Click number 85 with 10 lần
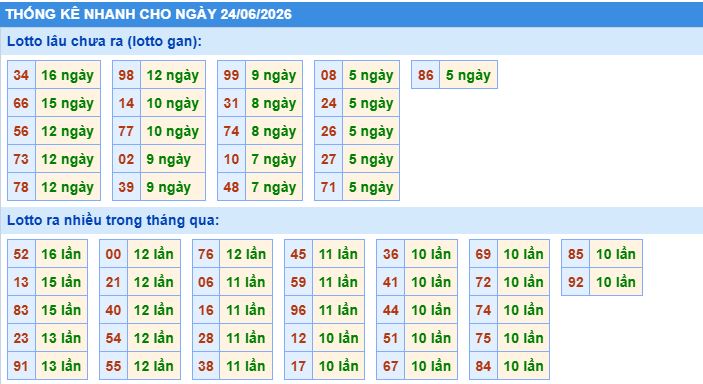This screenshot has height=384, width=703. pyautogui.click(x=576, y=254)
